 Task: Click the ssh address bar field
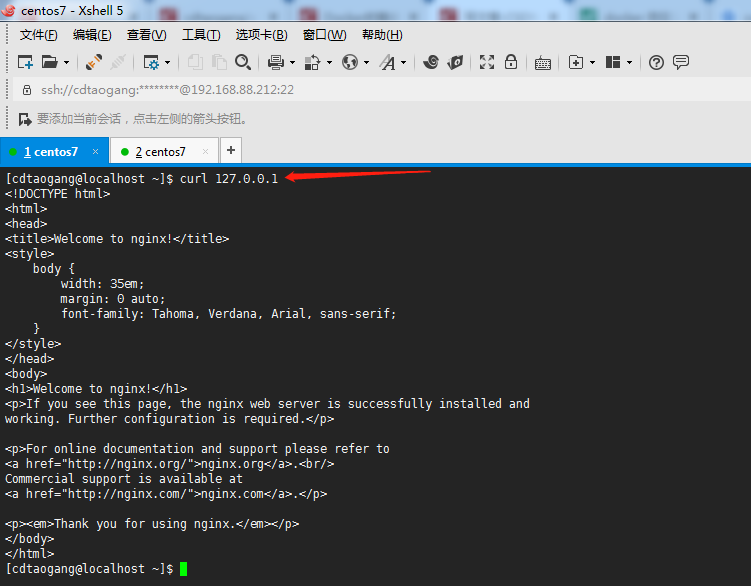pos(381,90)
